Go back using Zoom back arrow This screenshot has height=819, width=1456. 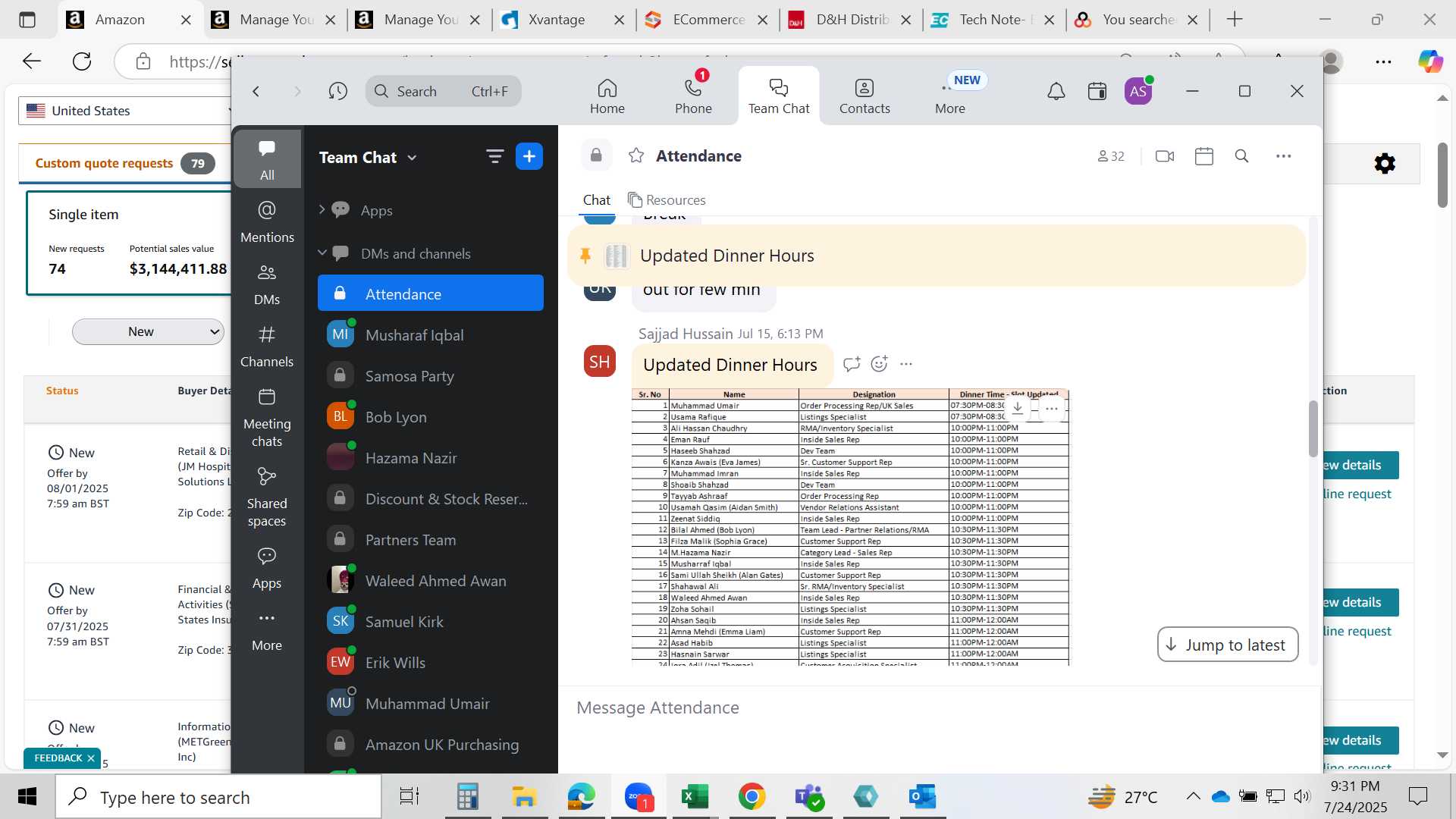tap(256, 91)
